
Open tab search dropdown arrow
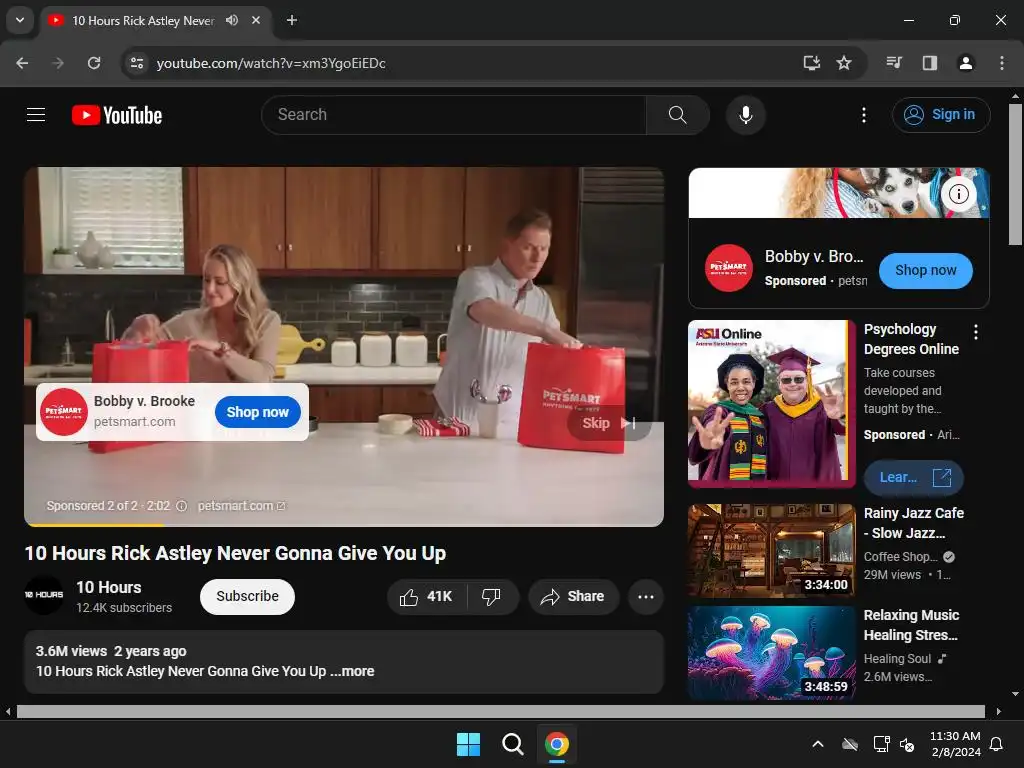pos(20,20)
